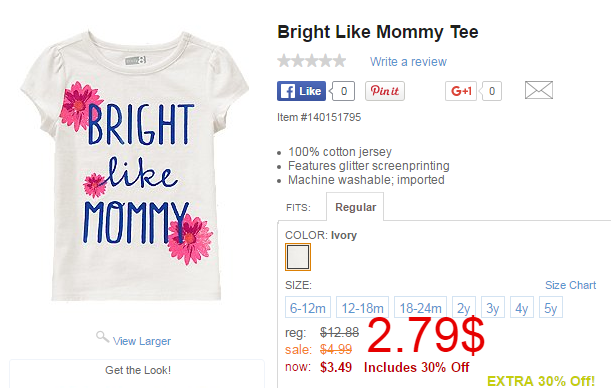This screenshot has width=611, height=388.
Task: Pick size 4y
Action: pos(522,307)
